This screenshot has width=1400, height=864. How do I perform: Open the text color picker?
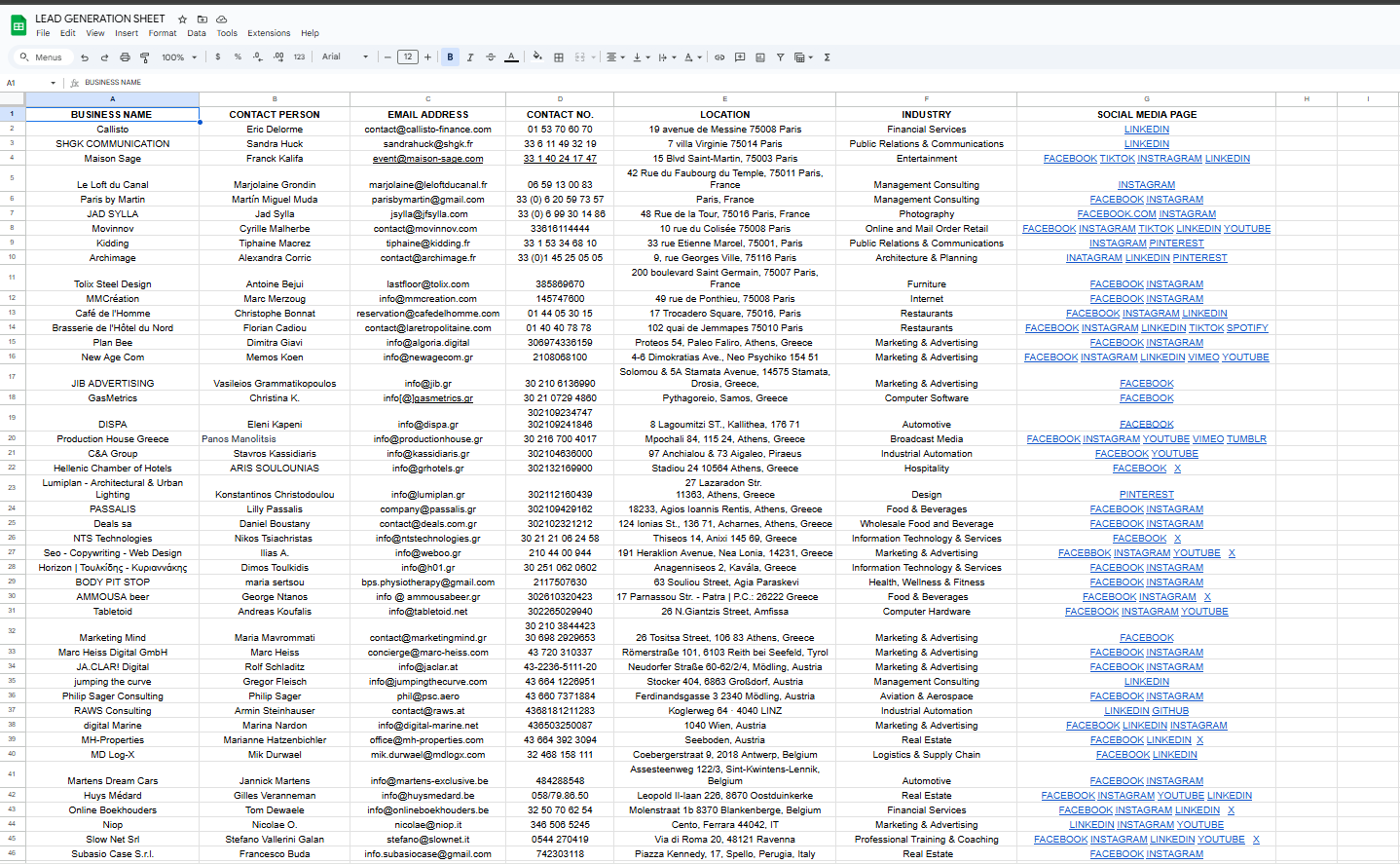(511, 57)
